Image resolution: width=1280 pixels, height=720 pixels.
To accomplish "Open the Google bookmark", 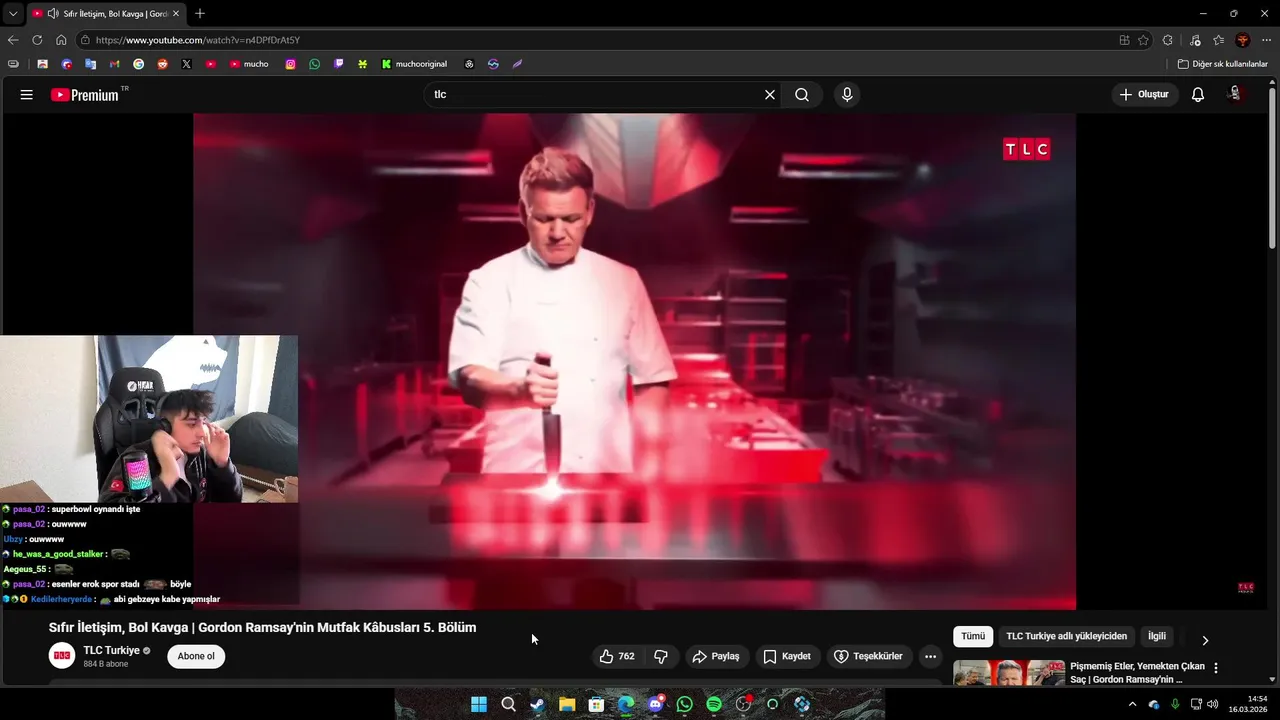I will [138, 64].
